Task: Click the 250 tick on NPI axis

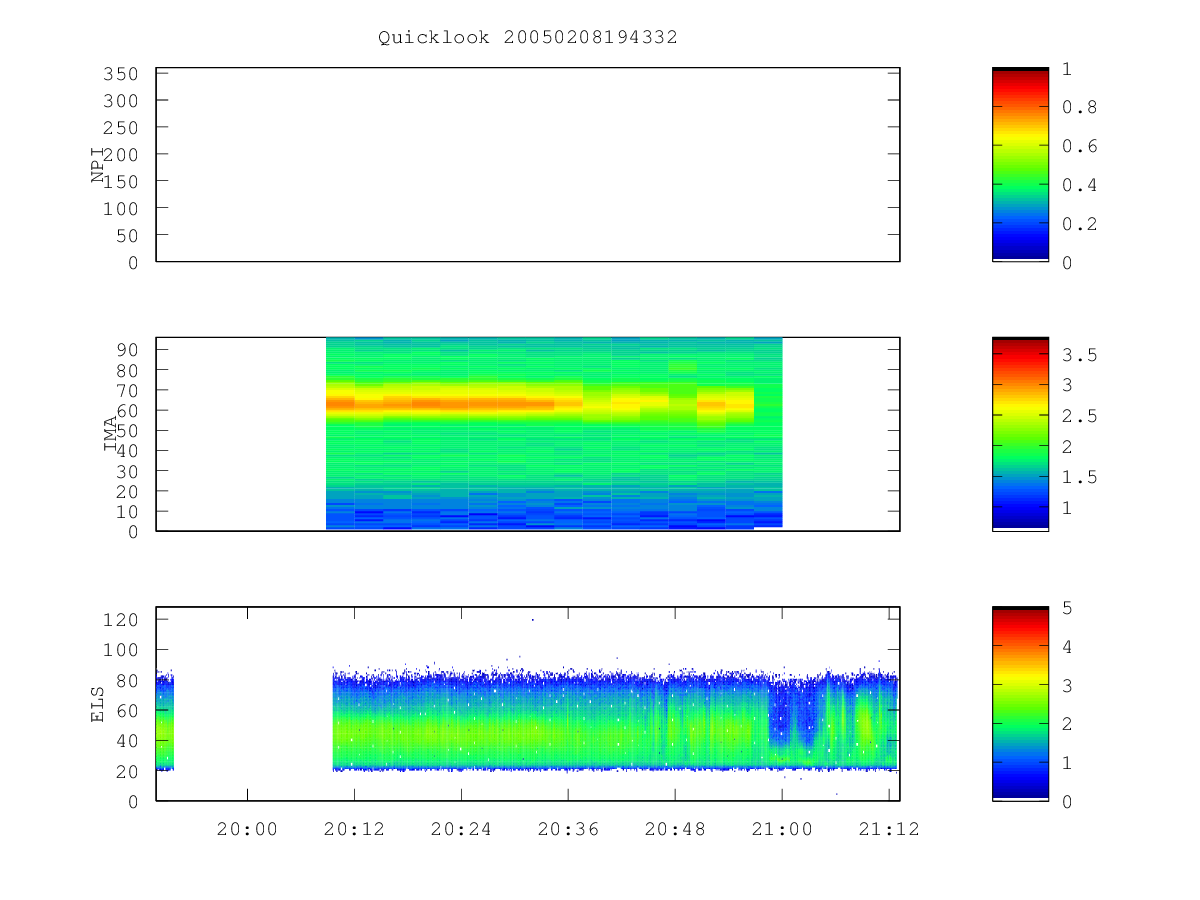Action: click(121, 128)
